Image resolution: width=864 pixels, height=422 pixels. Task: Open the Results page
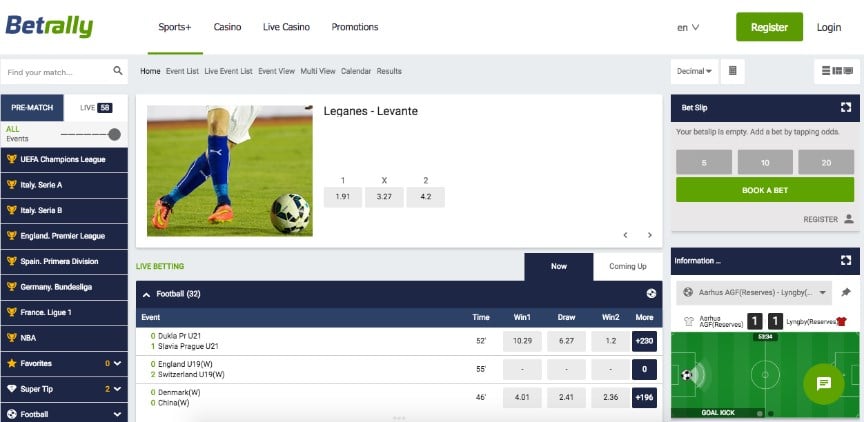pyautogui.click(x=389, y=71)
